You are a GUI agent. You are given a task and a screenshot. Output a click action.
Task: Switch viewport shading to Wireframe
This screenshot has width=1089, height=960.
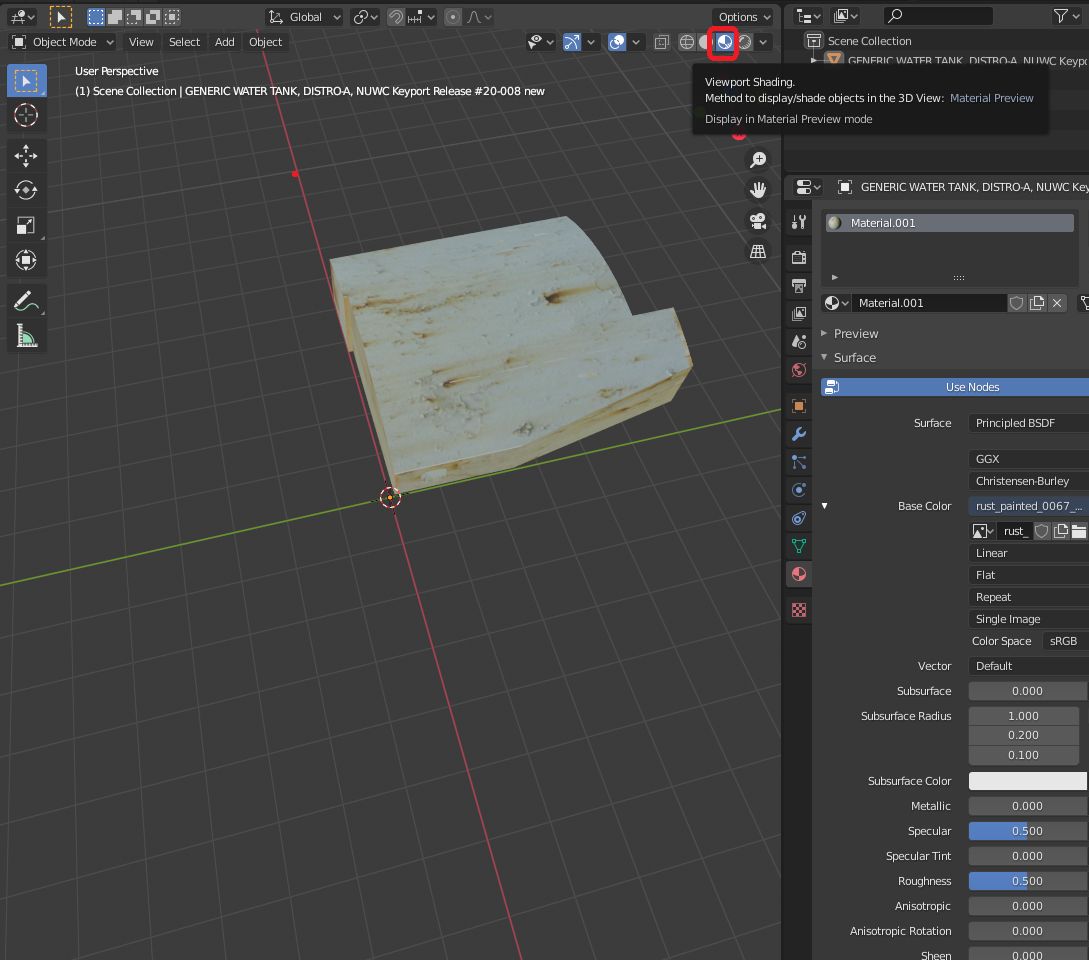coord(687,42)
